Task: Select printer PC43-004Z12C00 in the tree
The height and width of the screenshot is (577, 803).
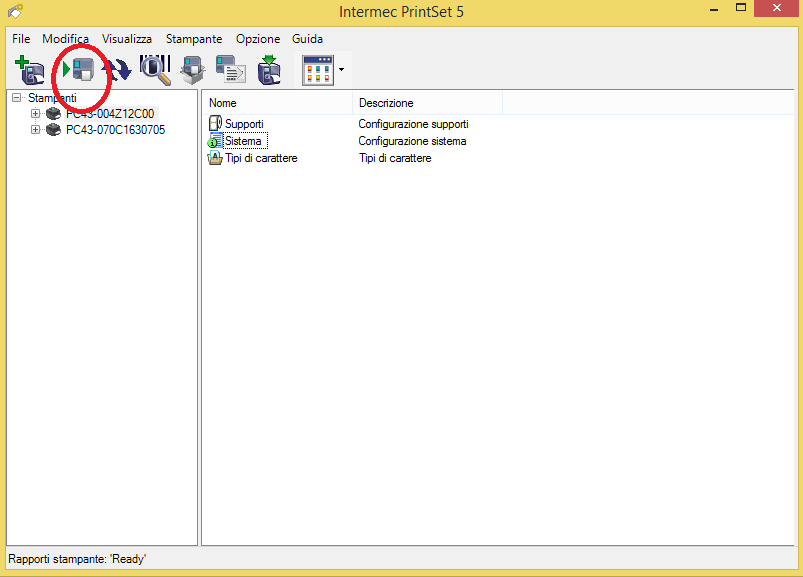Action: 110,114
